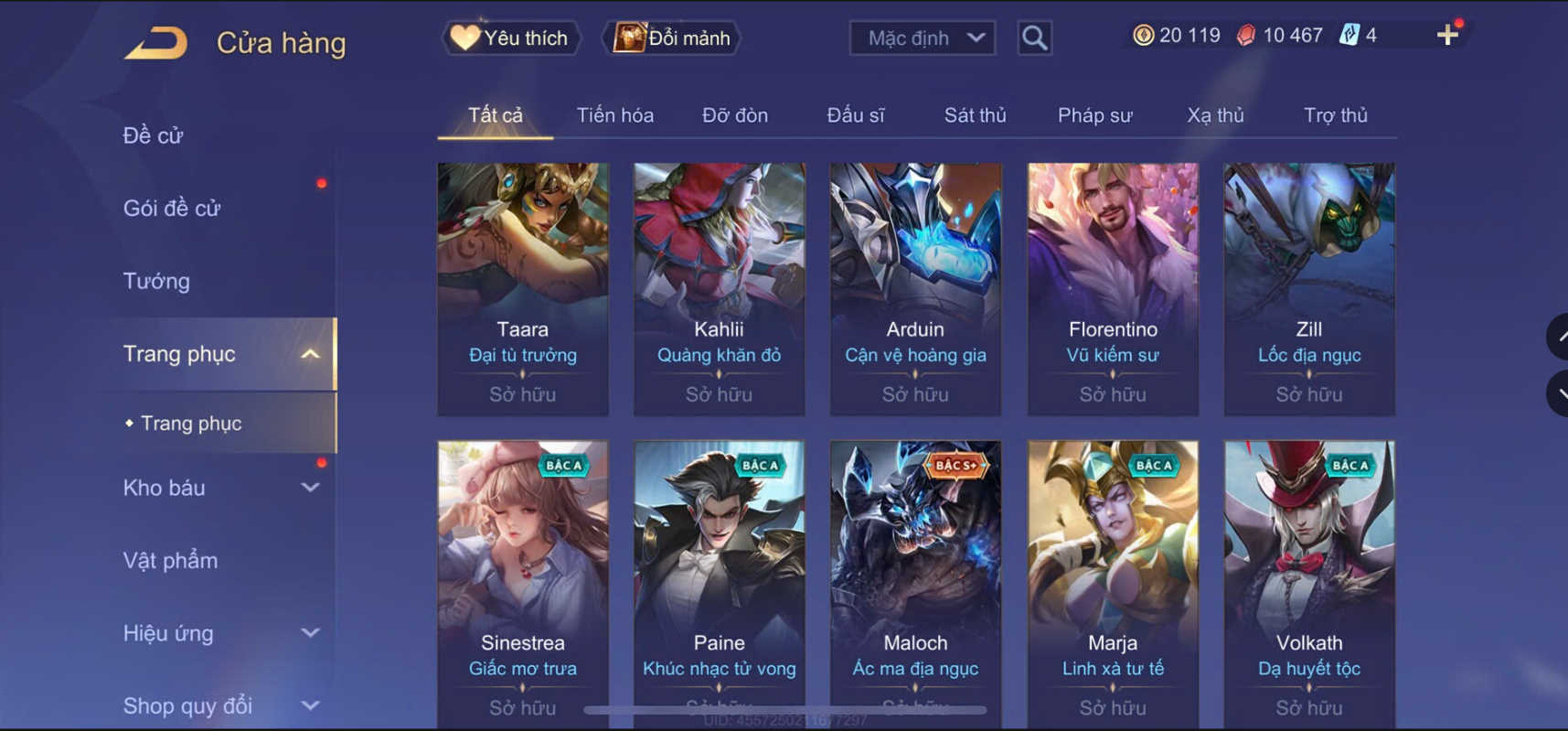Image resolution: width=1568 pixels, height=731 pixels.
Task: Open Tướng in the sidebar
Action: (x=156, y=281)
